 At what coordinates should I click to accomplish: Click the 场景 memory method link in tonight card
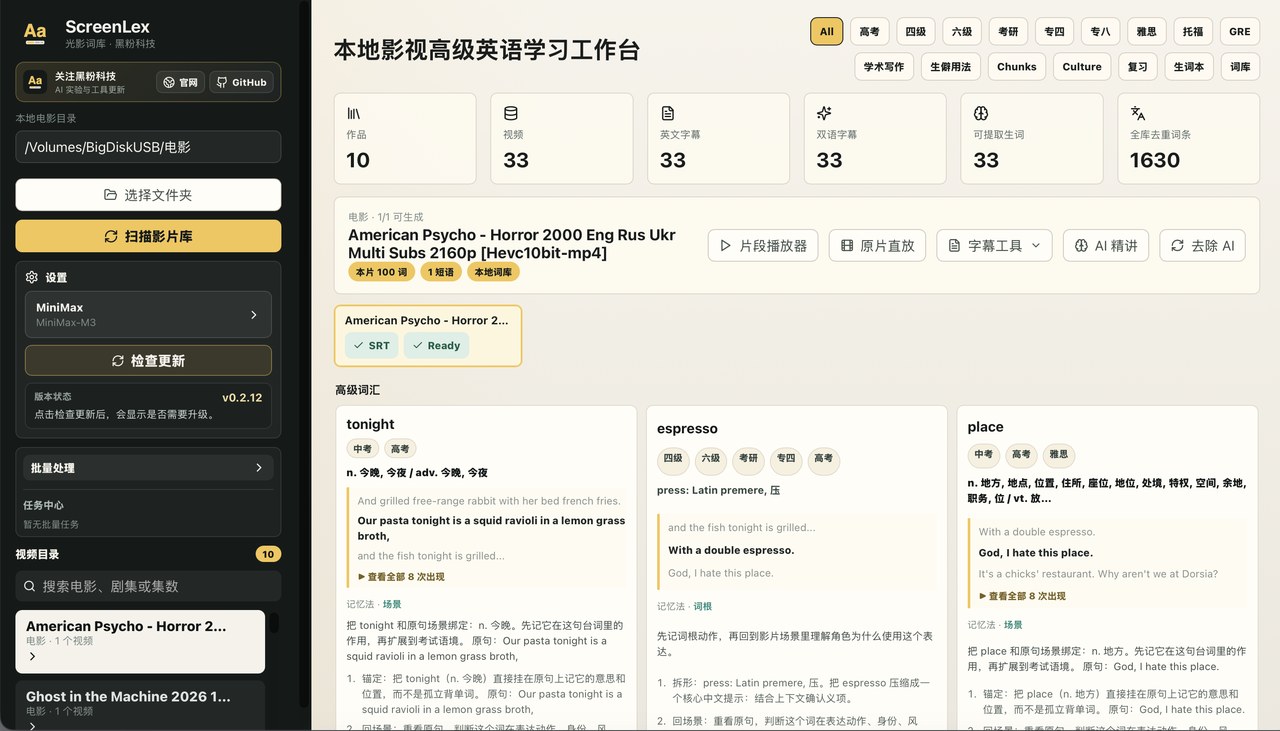point(392,604)
